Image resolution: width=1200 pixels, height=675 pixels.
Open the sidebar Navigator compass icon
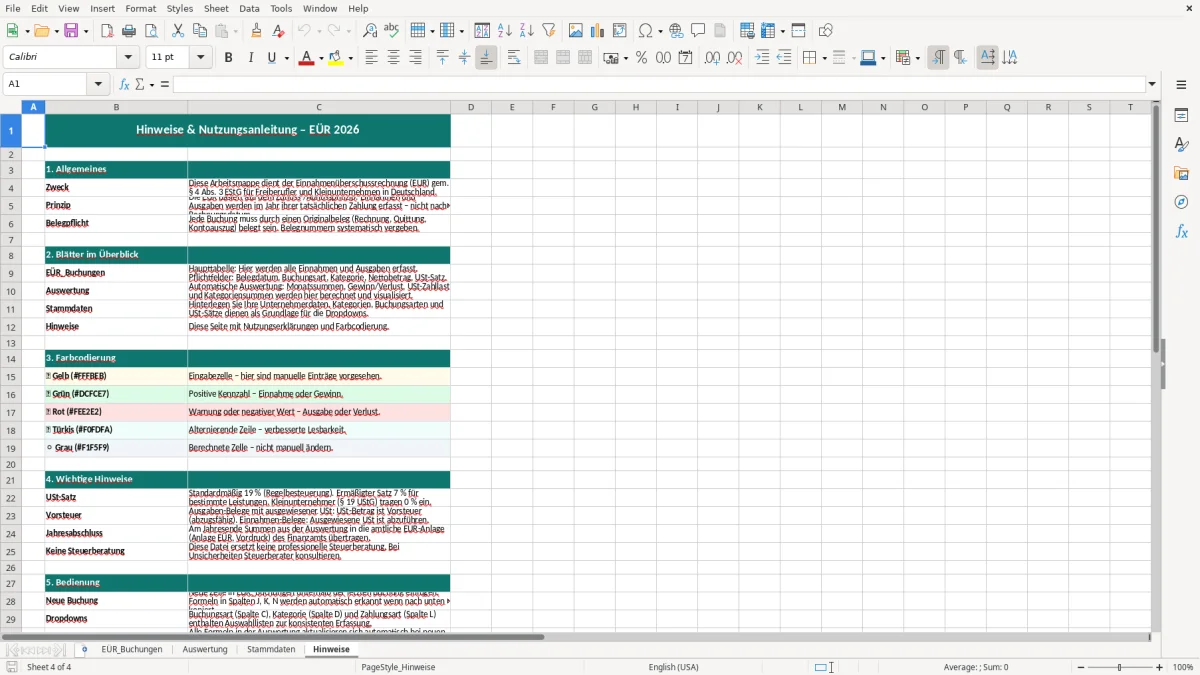(1181, 202)
